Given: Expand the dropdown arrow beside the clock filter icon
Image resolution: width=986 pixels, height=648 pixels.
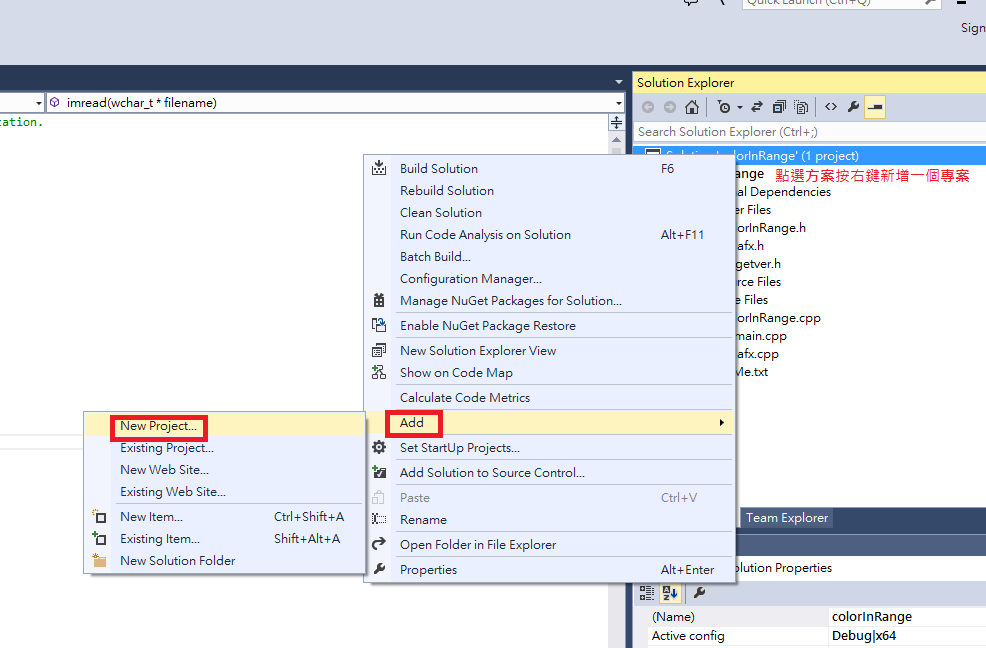Looking at the screenshot, I should [740, 108].
